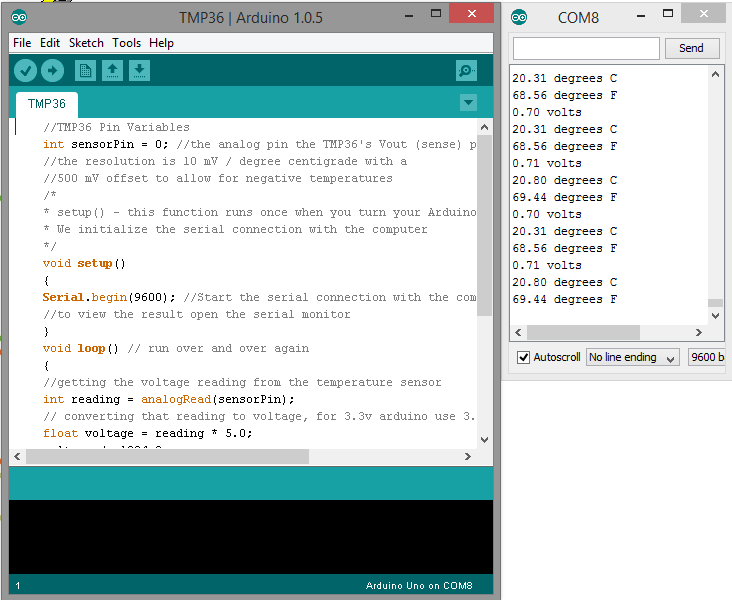The height and width of the screenshot is (600, 732).
Task: Click the 'Serial.begin(9600);' code line
Action: tap(260, 297)
